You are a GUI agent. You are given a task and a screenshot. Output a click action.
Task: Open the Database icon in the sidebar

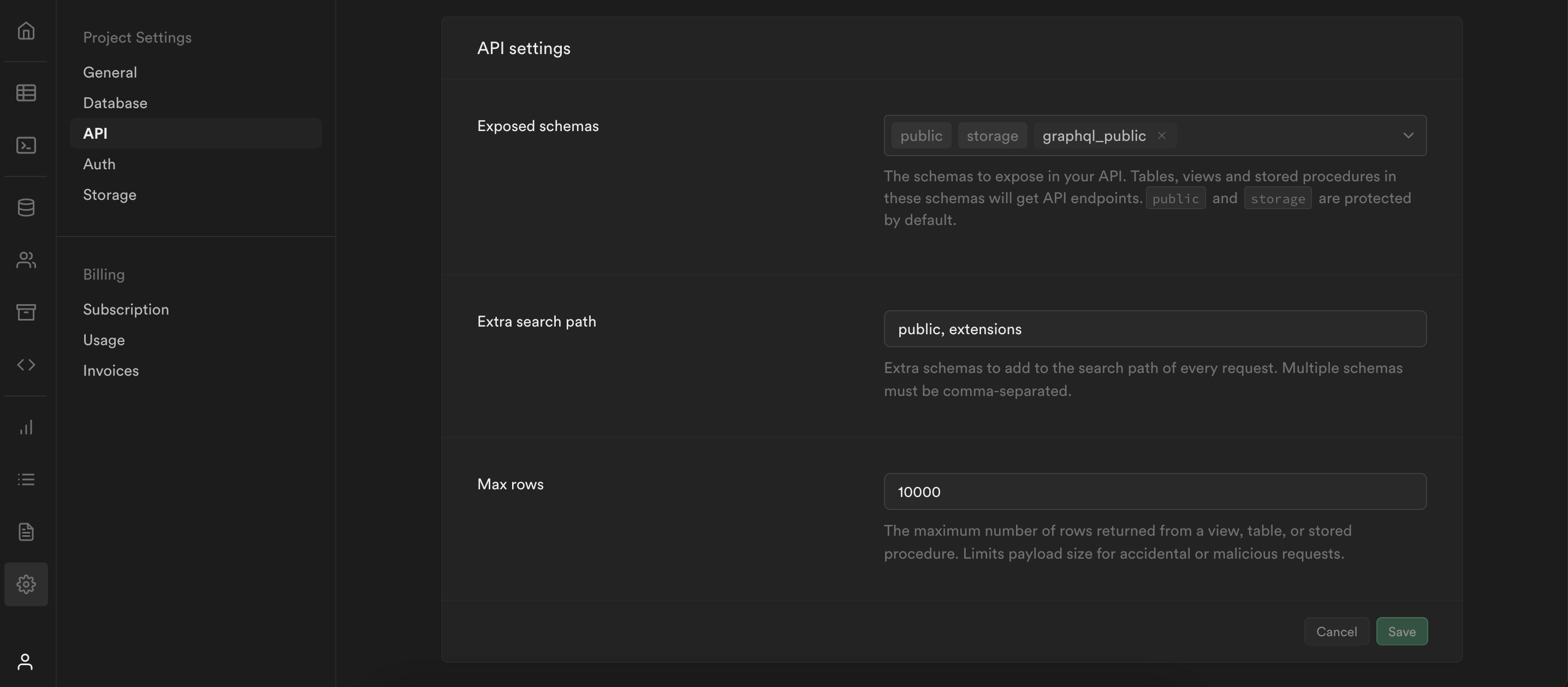click(x=26, y=207)
